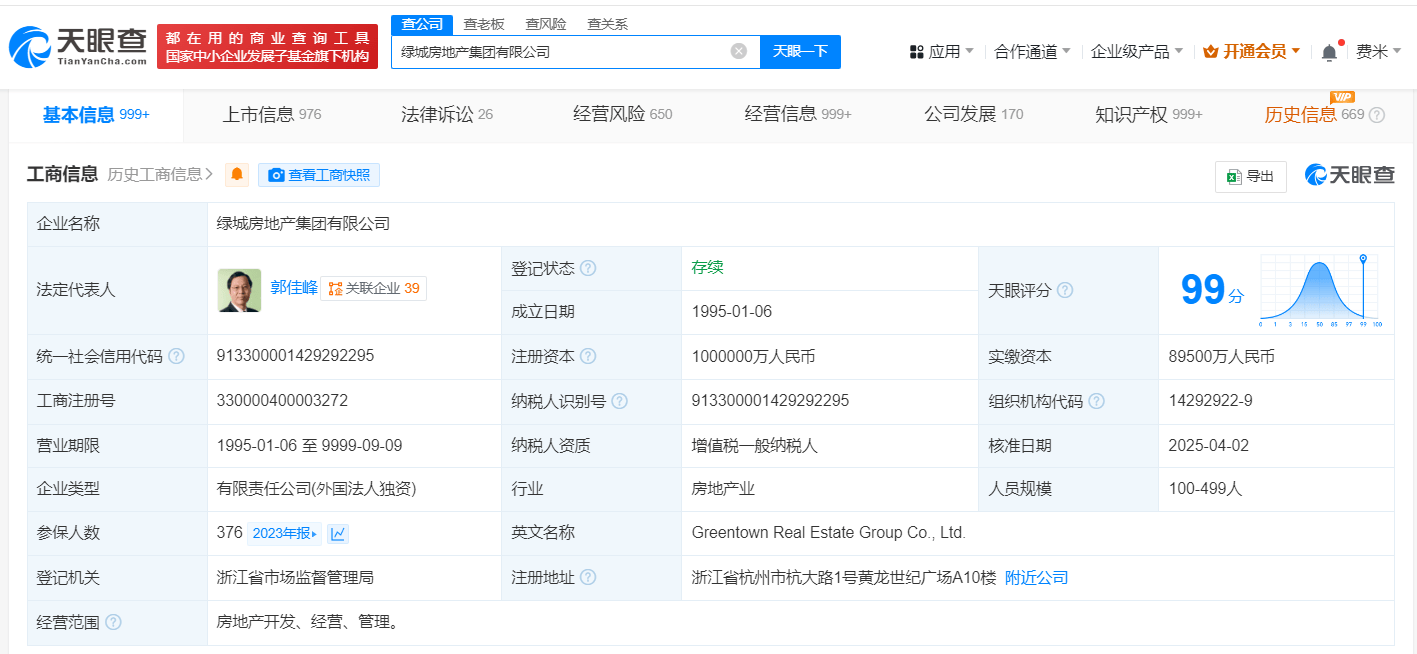Open the notification bell in header
1417x654 pixels.
coord(1329,52)
